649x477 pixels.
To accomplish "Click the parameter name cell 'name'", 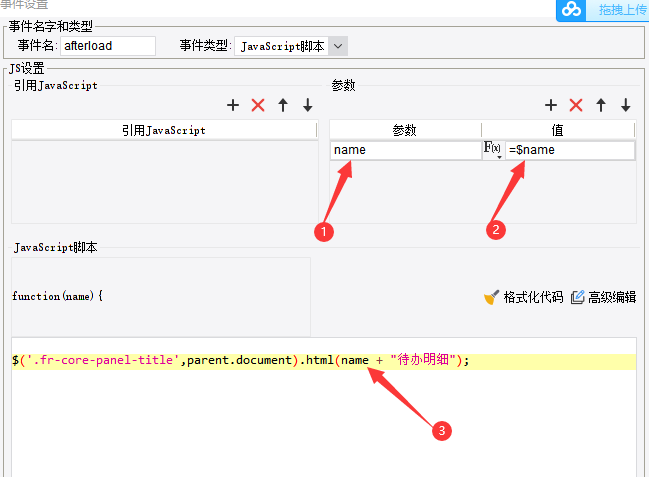I will pyautogui.click(x=406, y=150).
